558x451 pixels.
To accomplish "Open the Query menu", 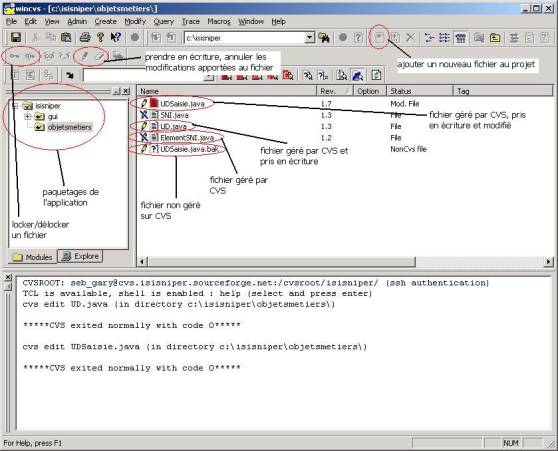I will click(x=164, y=22).
